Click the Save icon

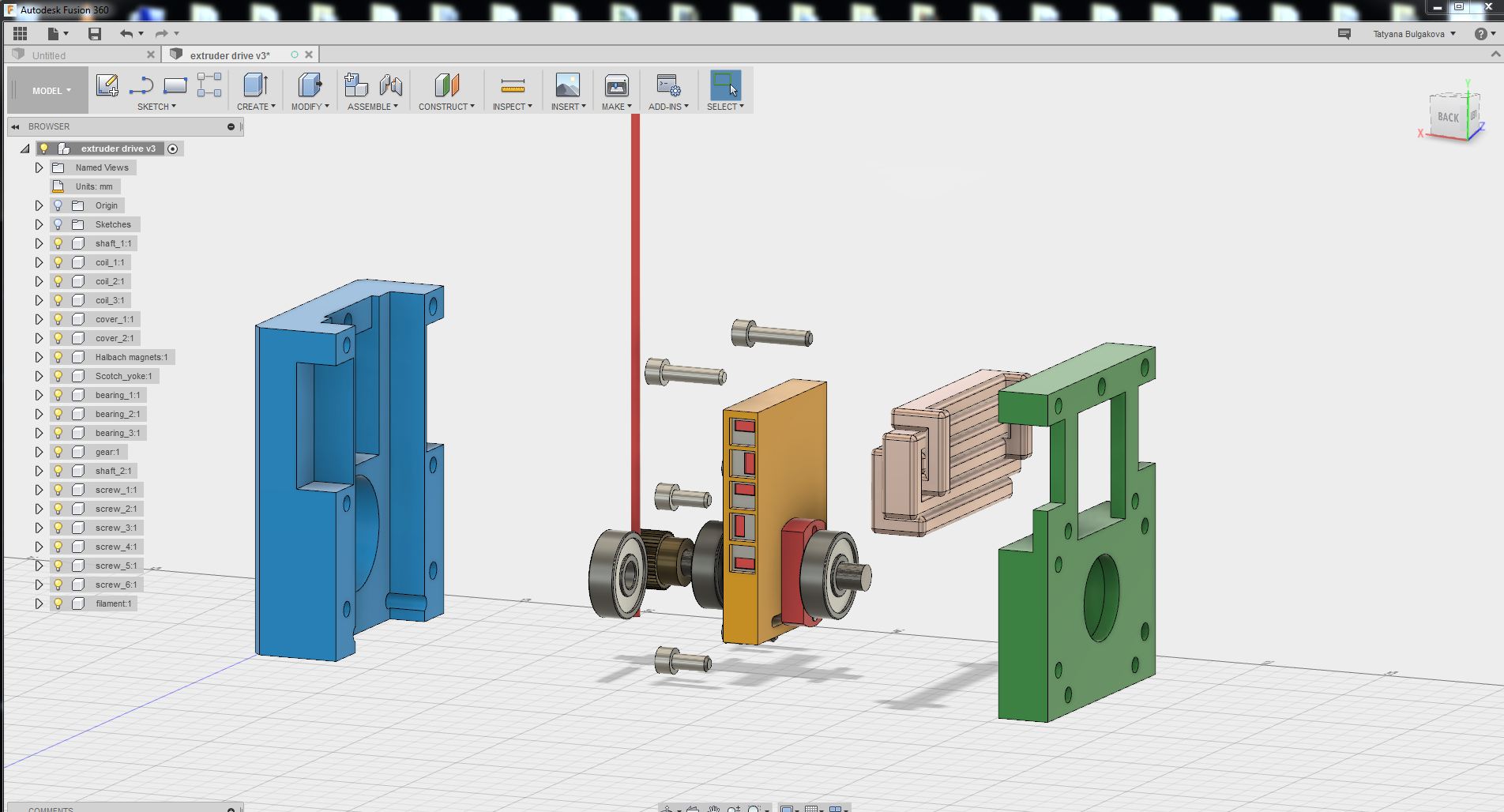[95, 33]
